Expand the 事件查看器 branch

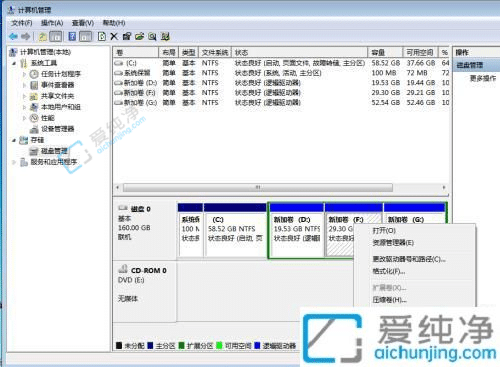pos(24,85)
